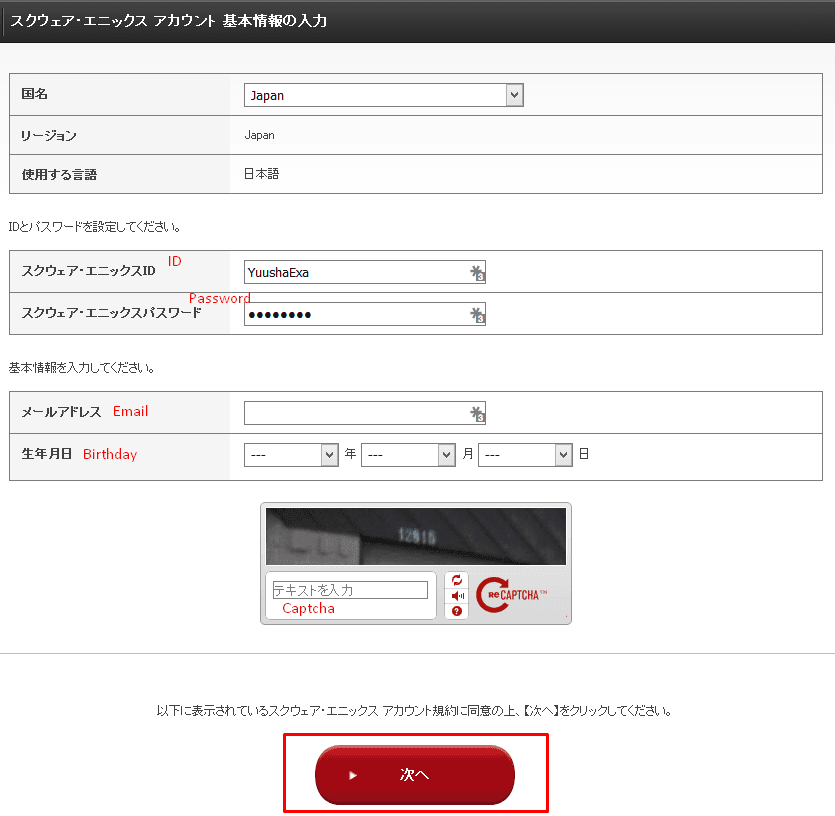This screenshot has width=835, height=816.
Task: Click the スクウェア・エニックスパスワード label
Action: coord(111,313)
